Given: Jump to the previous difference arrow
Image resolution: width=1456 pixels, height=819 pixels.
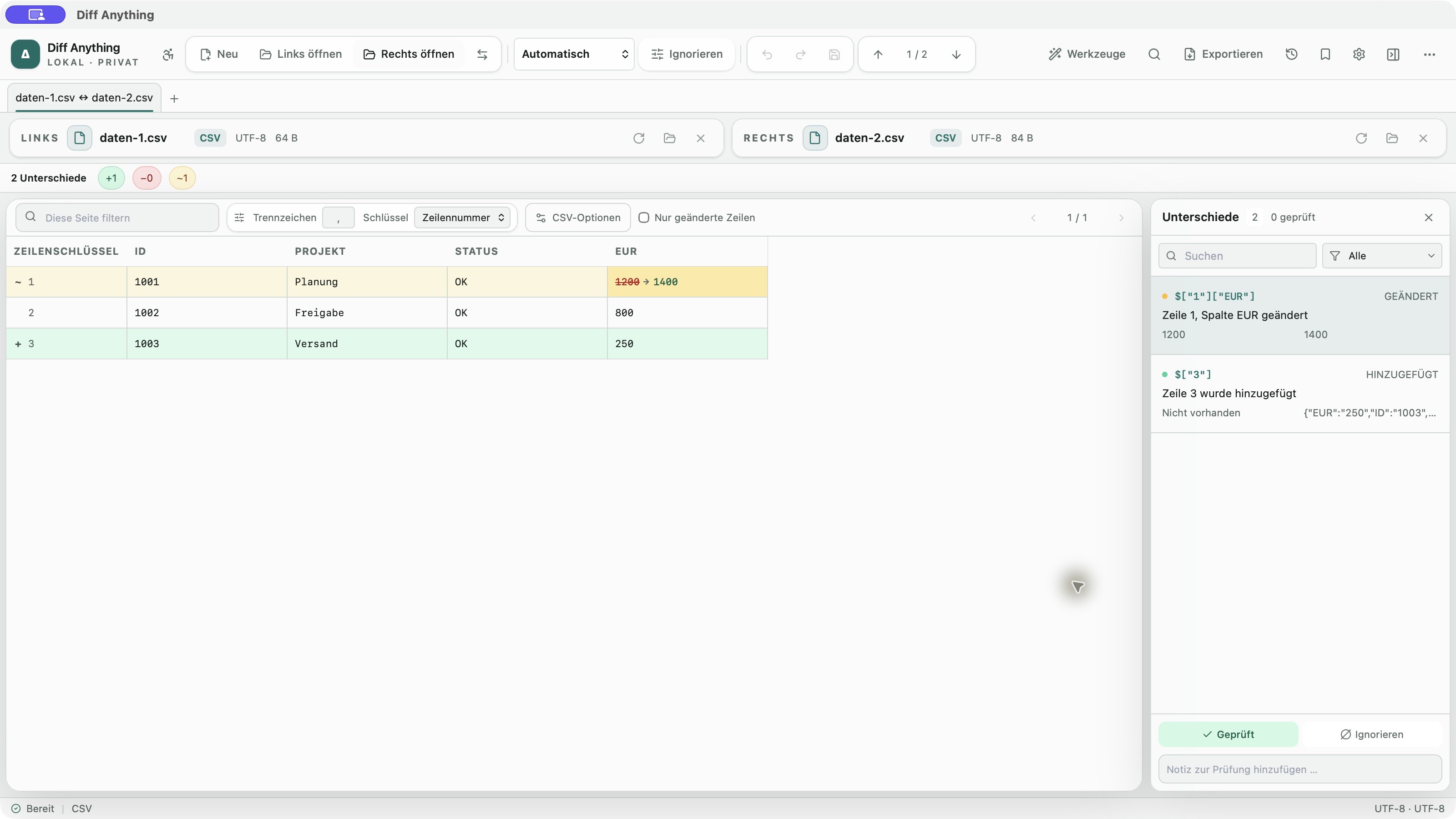Looking at the screenshot, I should 878,54.
